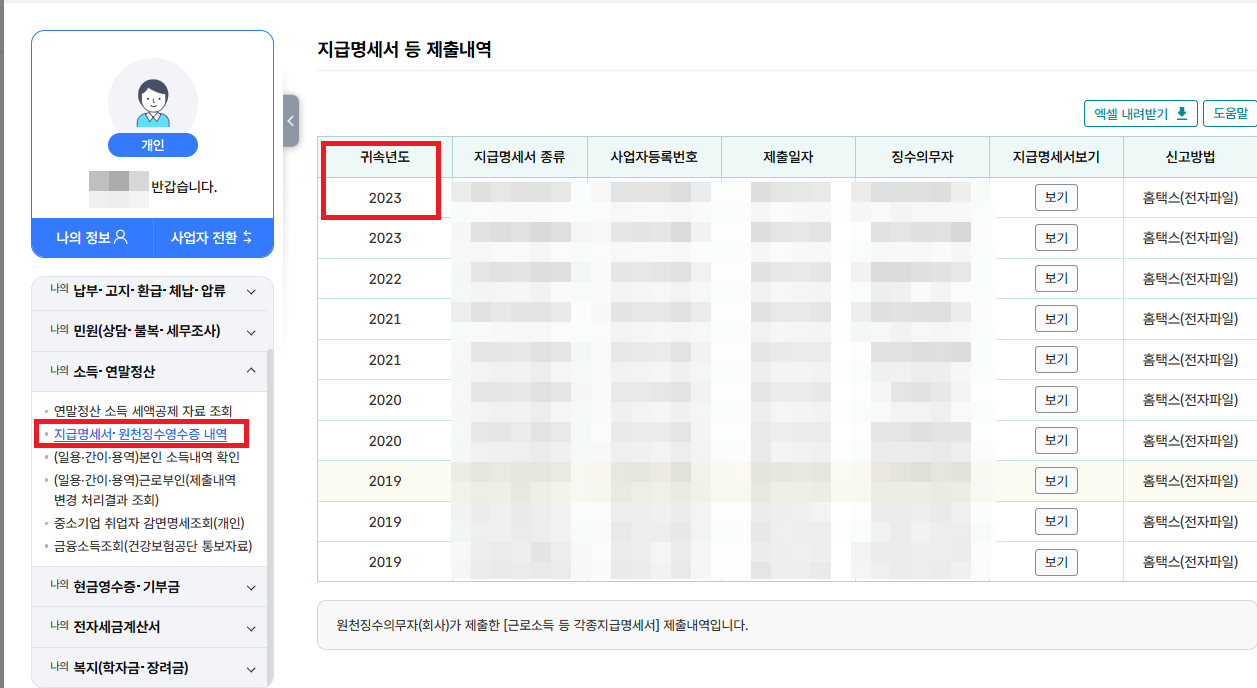Click the 귀속년도 column header

coord(384,157)
